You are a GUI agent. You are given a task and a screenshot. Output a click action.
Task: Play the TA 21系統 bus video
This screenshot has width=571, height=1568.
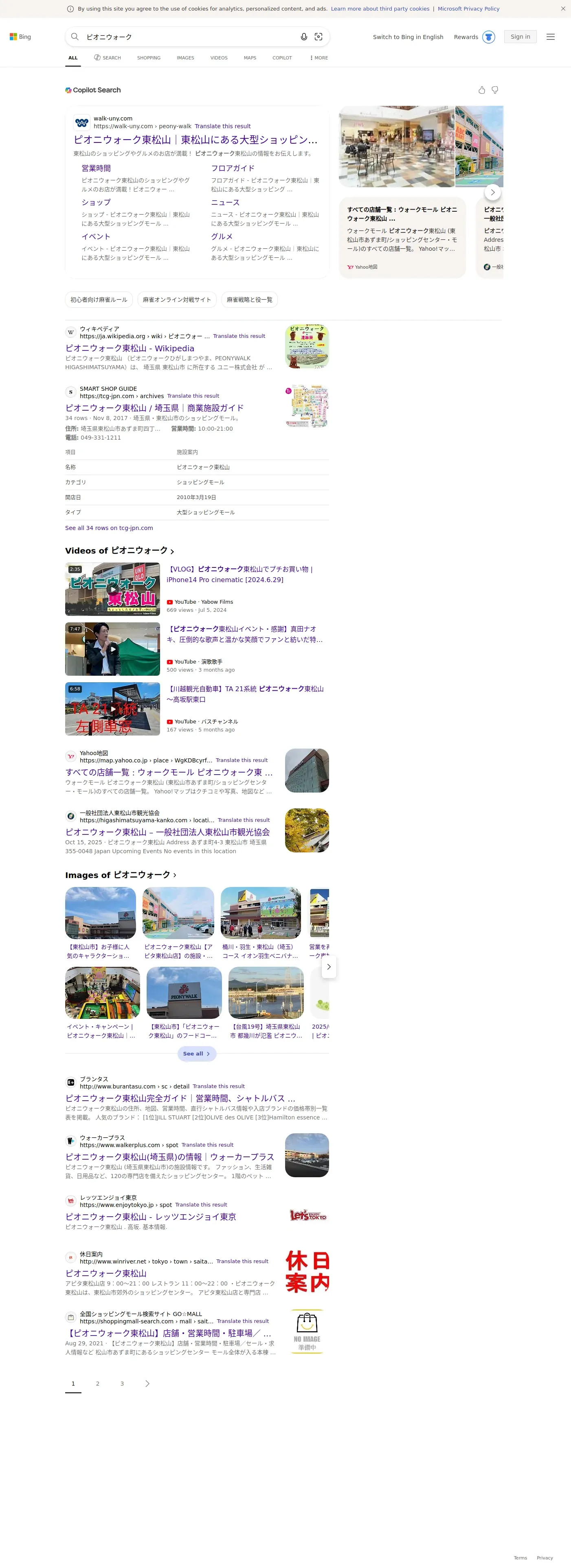(113, 709)
